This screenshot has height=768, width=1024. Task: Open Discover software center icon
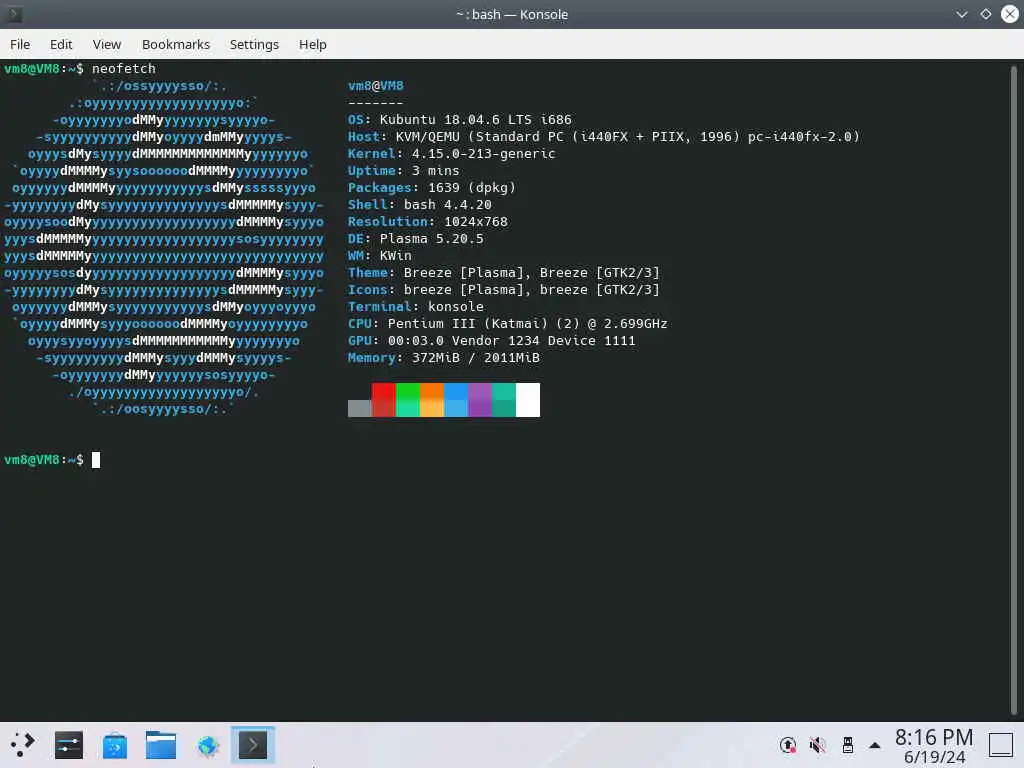[115, 744]
